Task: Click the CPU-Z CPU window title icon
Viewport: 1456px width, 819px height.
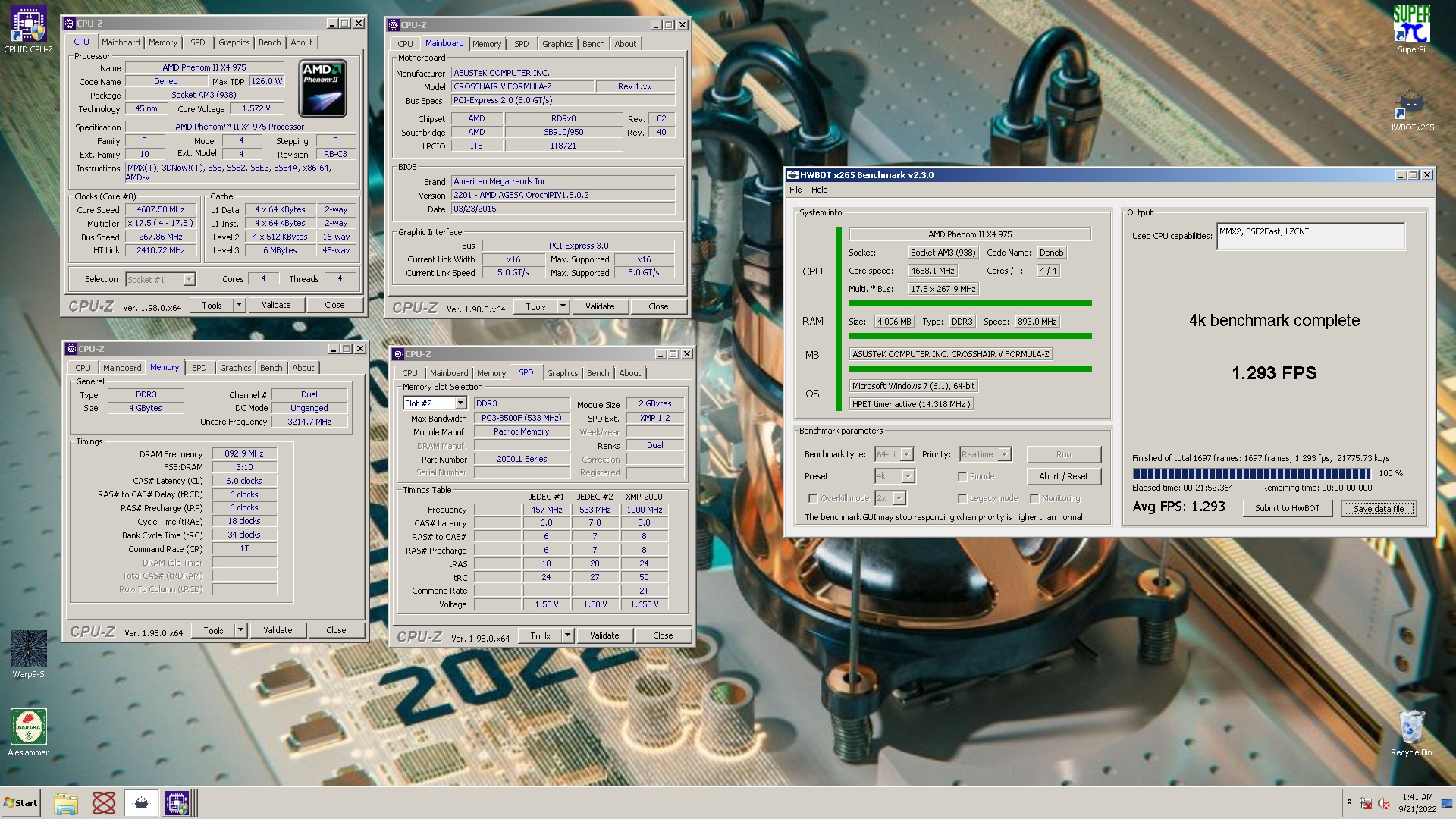Action: pyautogui.click(x=70, y=24)
